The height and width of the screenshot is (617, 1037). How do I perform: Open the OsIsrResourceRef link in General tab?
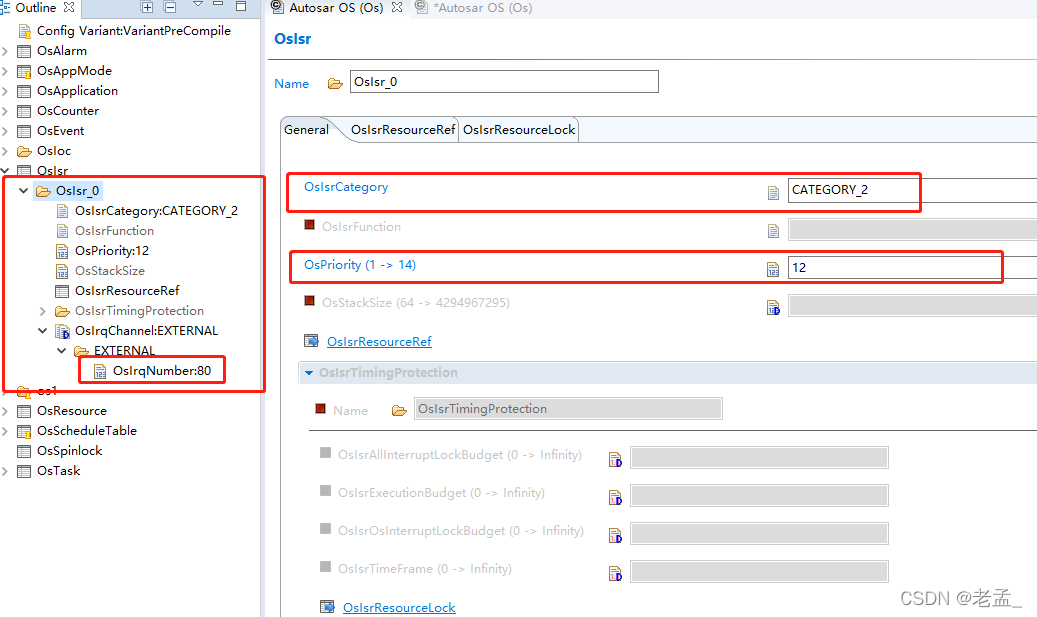pos(379,341)
